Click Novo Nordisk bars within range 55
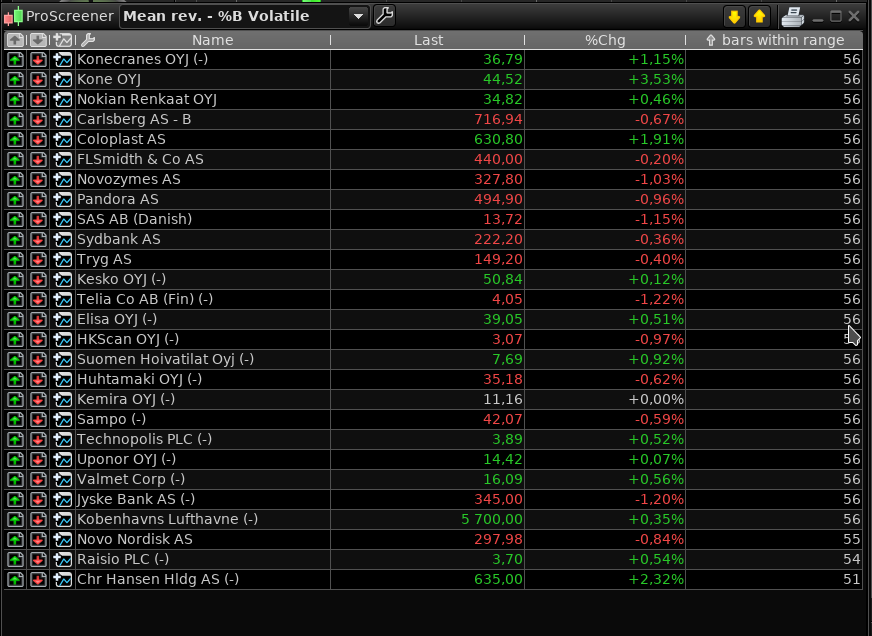Screen dimensions: 872x636 coord(851,540)
